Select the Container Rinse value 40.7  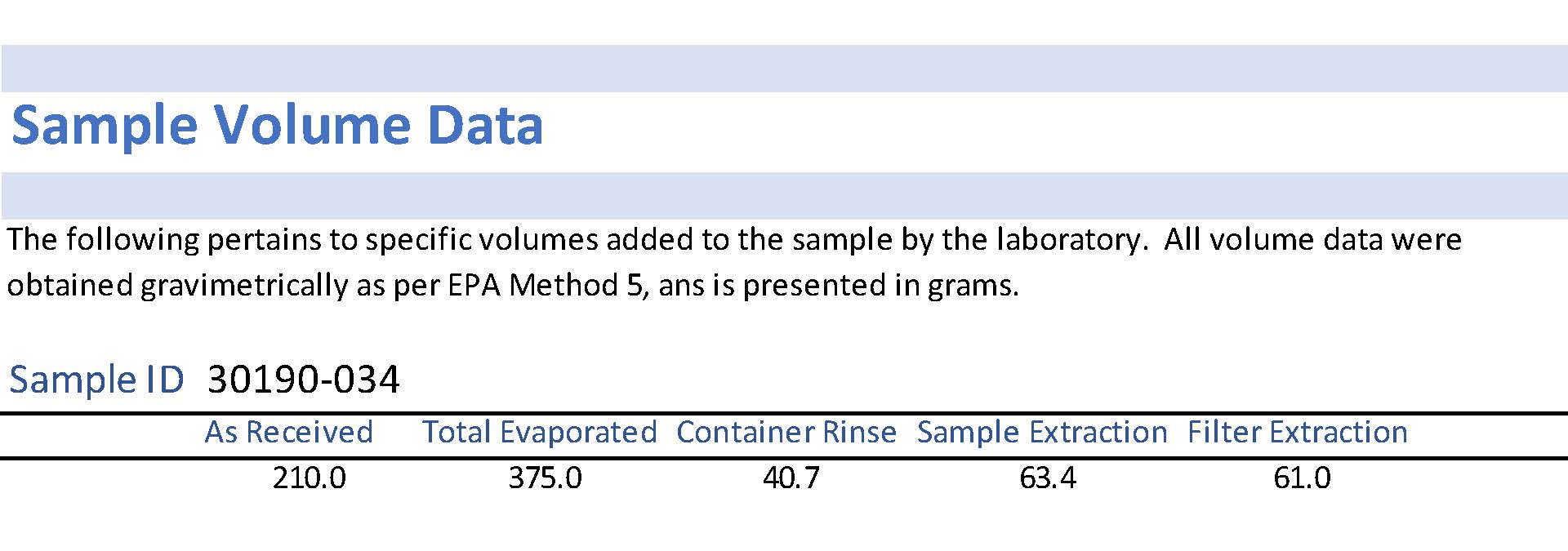[791, 478]
